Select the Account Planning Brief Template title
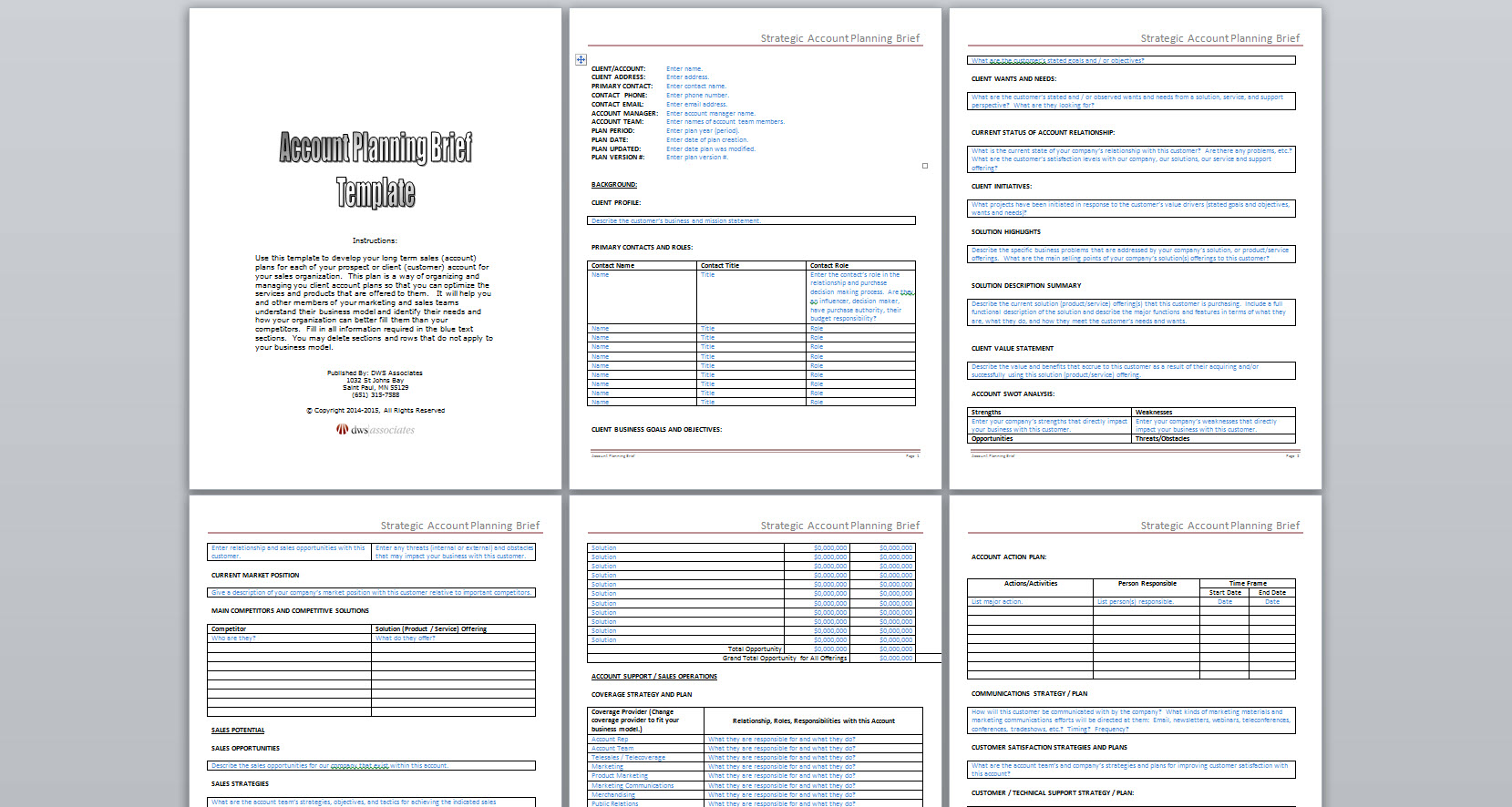The image size is (1512, 807). click(375, 170)
